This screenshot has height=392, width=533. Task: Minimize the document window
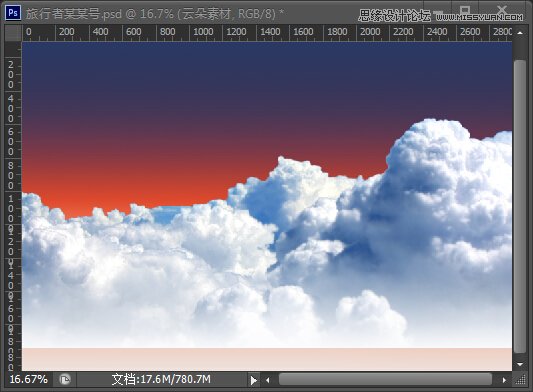tap(439, 12)
